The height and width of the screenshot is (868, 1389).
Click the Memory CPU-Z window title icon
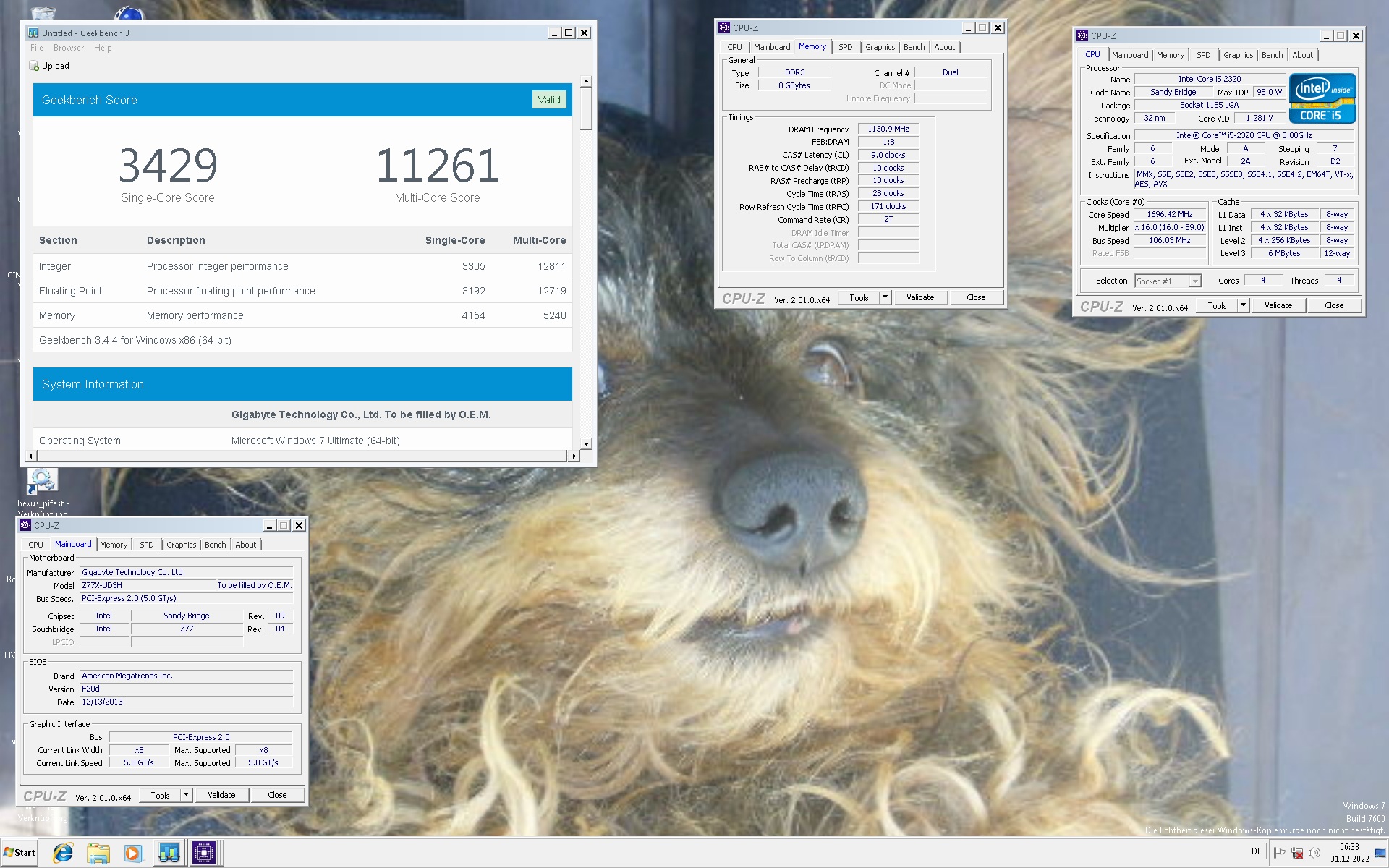click(x=724, y=27)
